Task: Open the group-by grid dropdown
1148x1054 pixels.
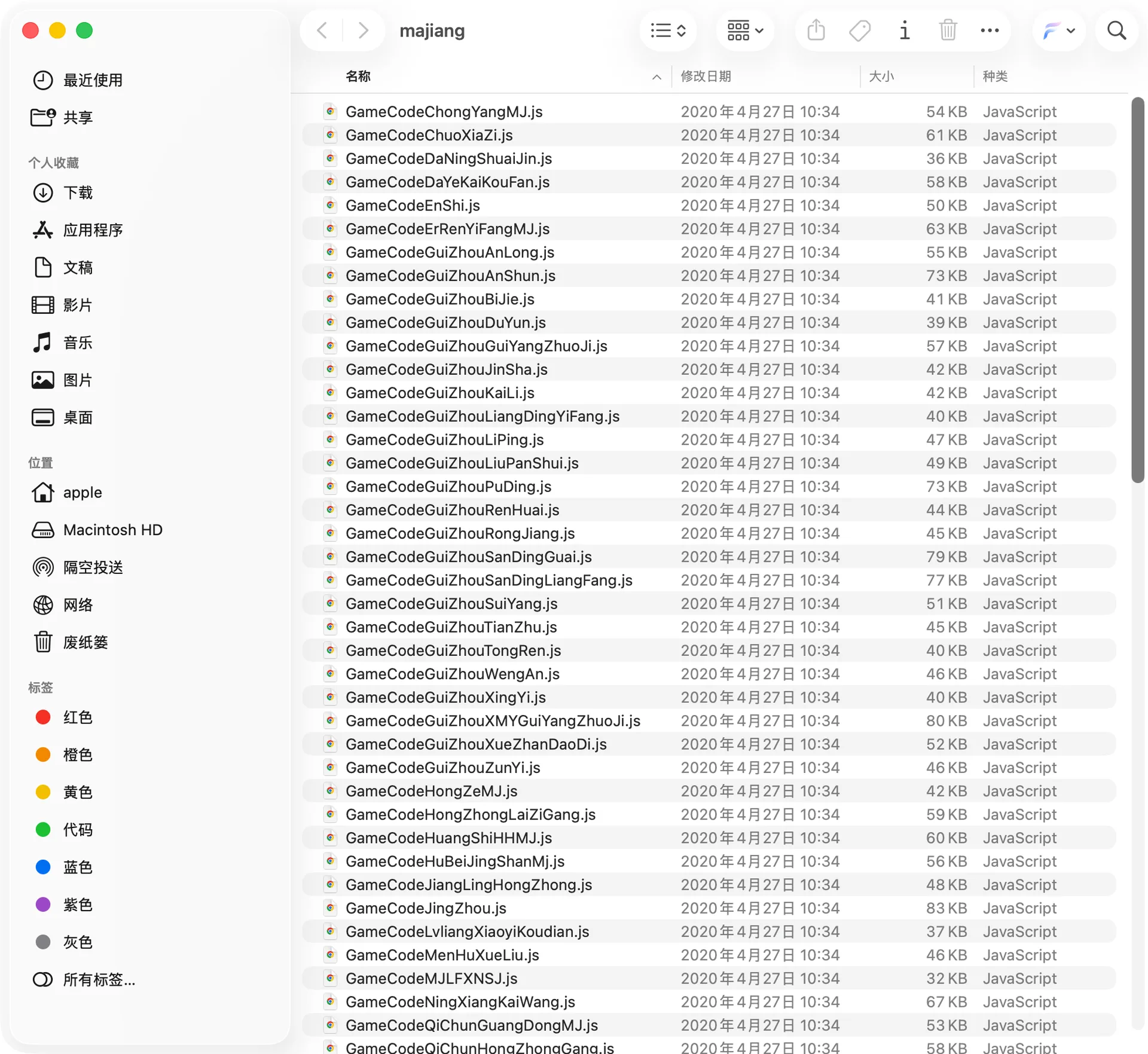Action: (744, 30)
